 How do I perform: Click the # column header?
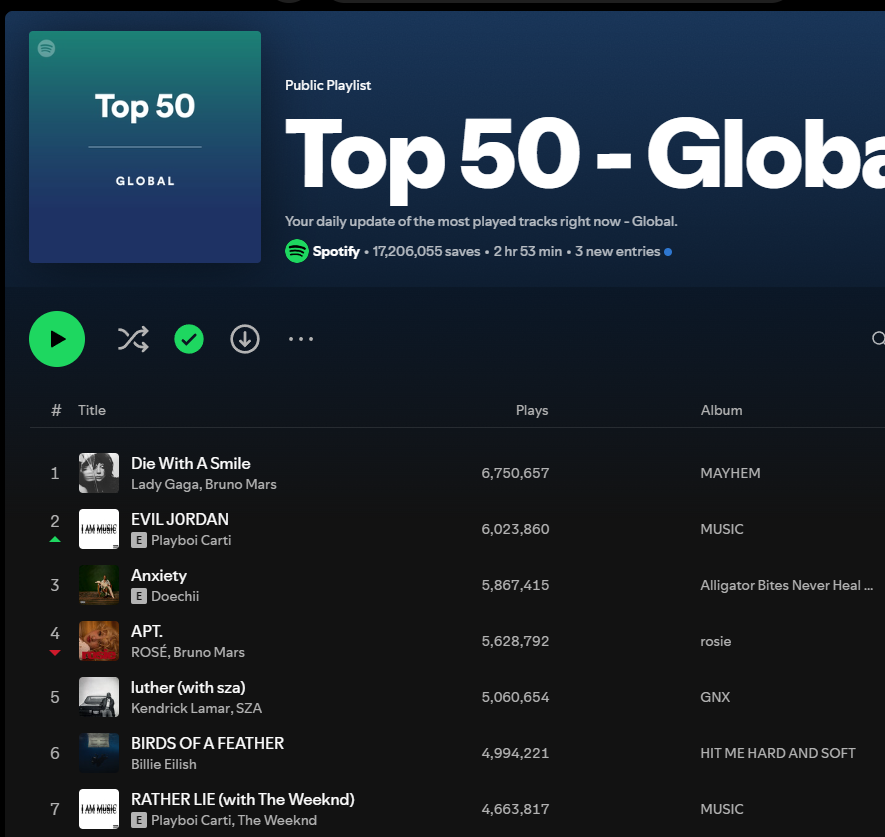point(56,410)
